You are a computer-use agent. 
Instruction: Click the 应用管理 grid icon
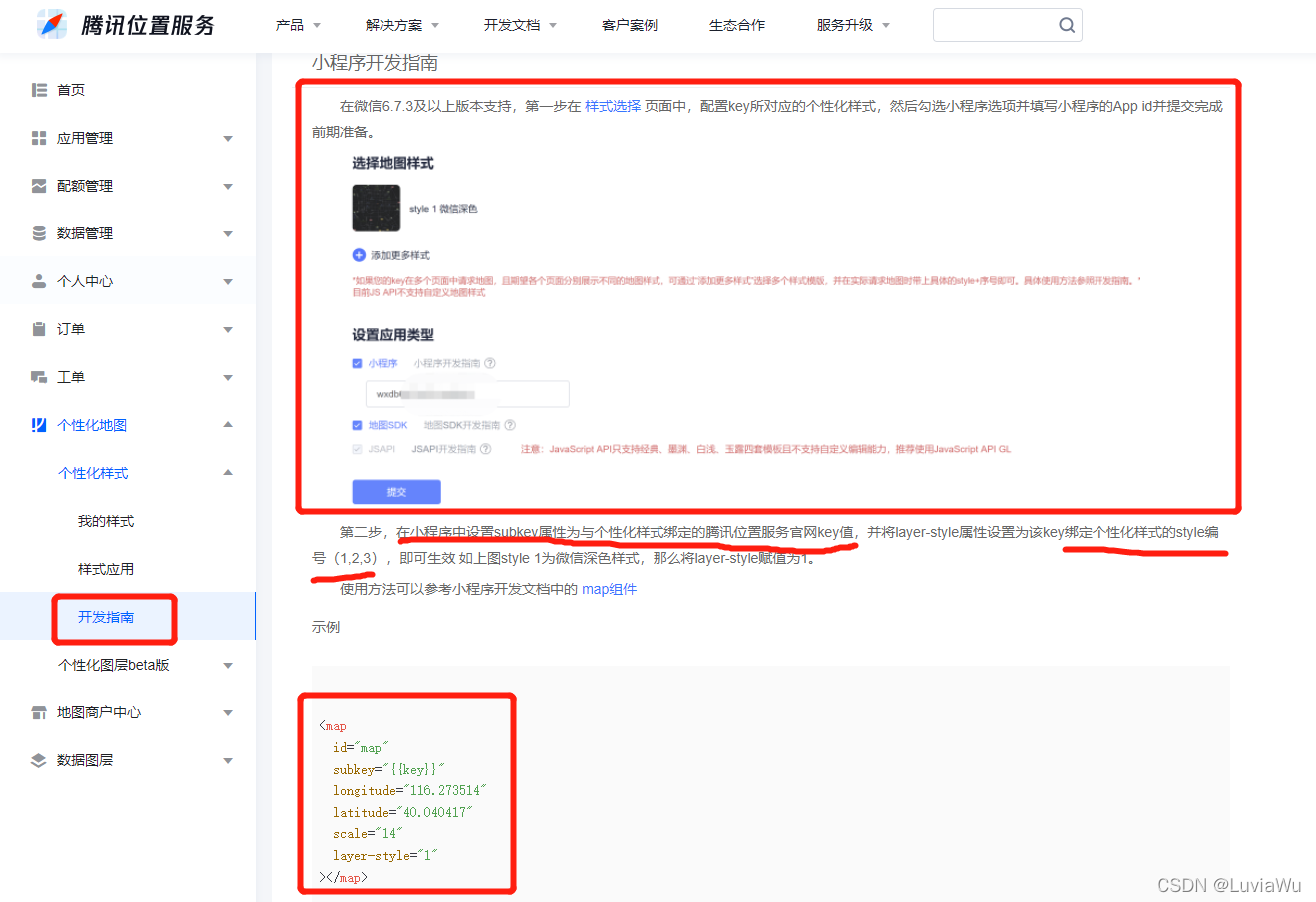coord(39,138)
